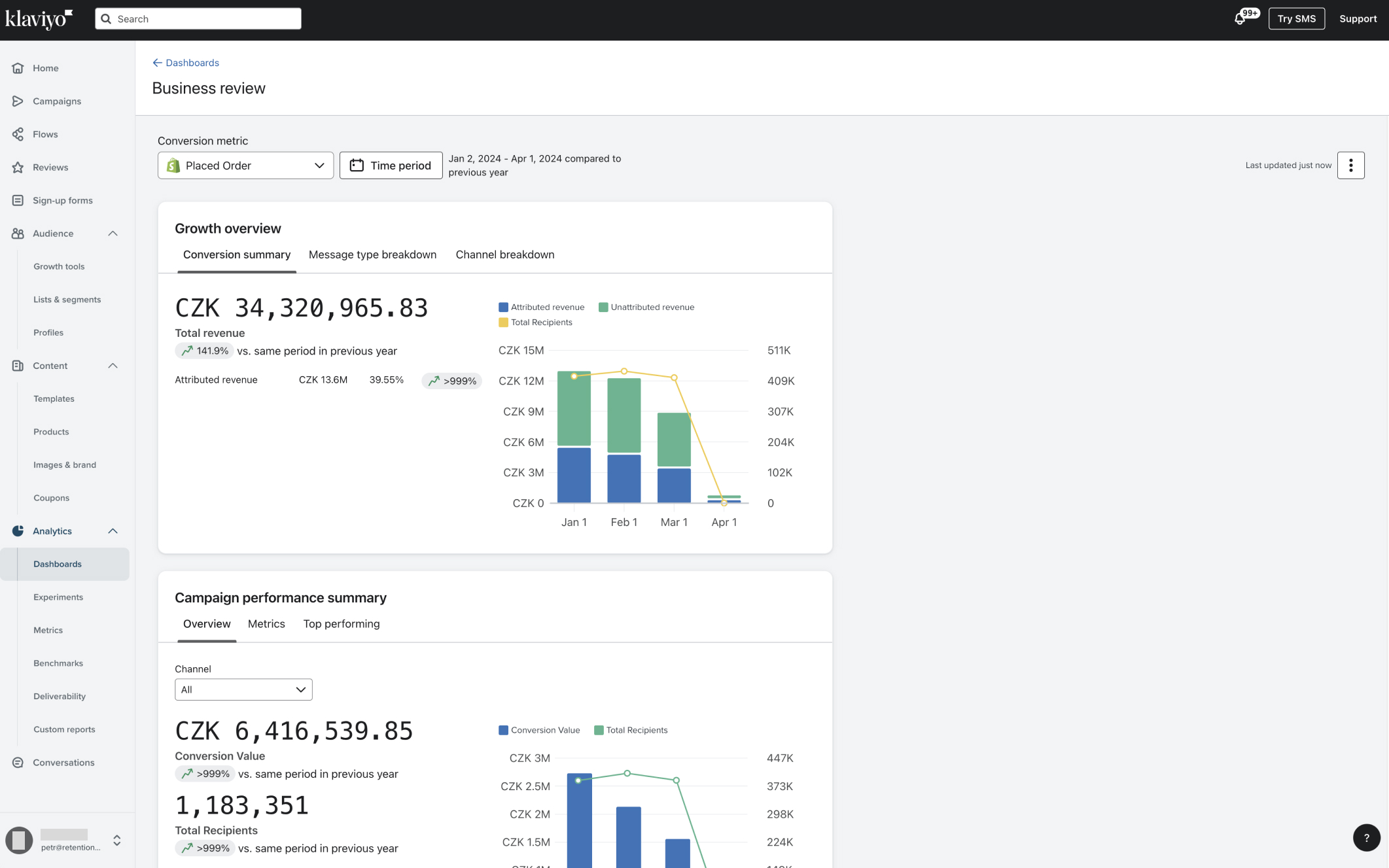This screenshot has width=1389, height=868.
Task: Toggle green Total Recipients legend in Campaign chart
Action: coord(631,730)
